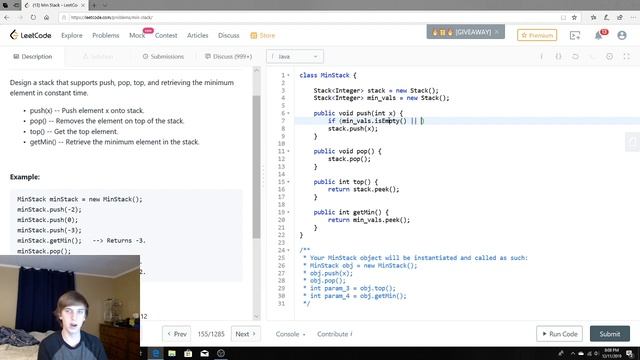Open the Contest menu item
This screenshot has width=640, height=360.
point(166,36)
